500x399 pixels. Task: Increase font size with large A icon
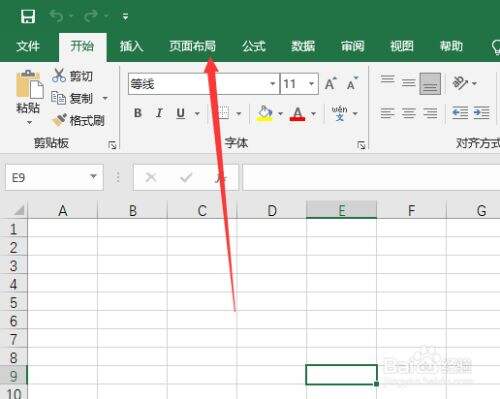(330, 83)
